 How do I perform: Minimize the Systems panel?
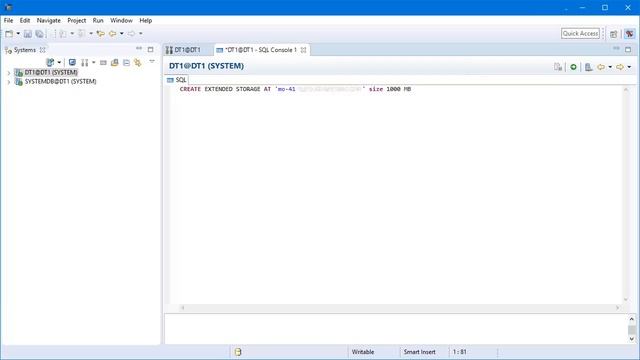click(139, 49)
